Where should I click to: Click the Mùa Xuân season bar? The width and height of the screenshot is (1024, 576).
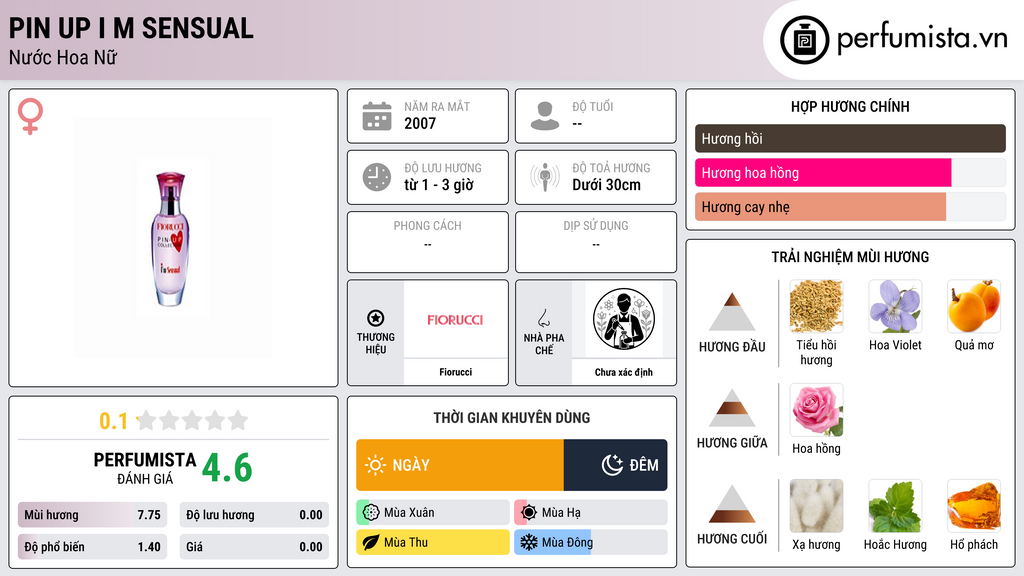[433, 512]
